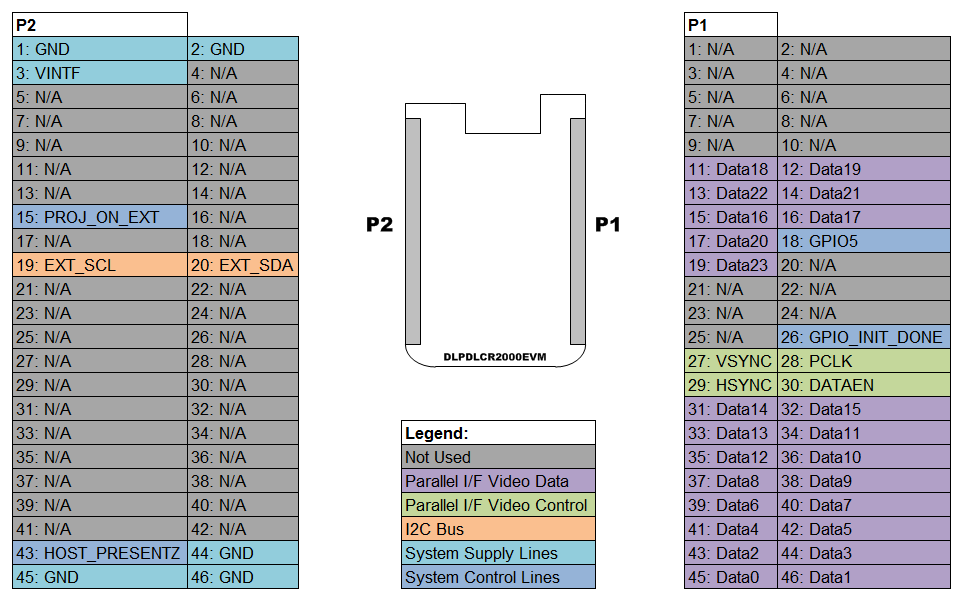Click the VINTF pin 3 cell
The image size is (964, 605).
(100, 73)
